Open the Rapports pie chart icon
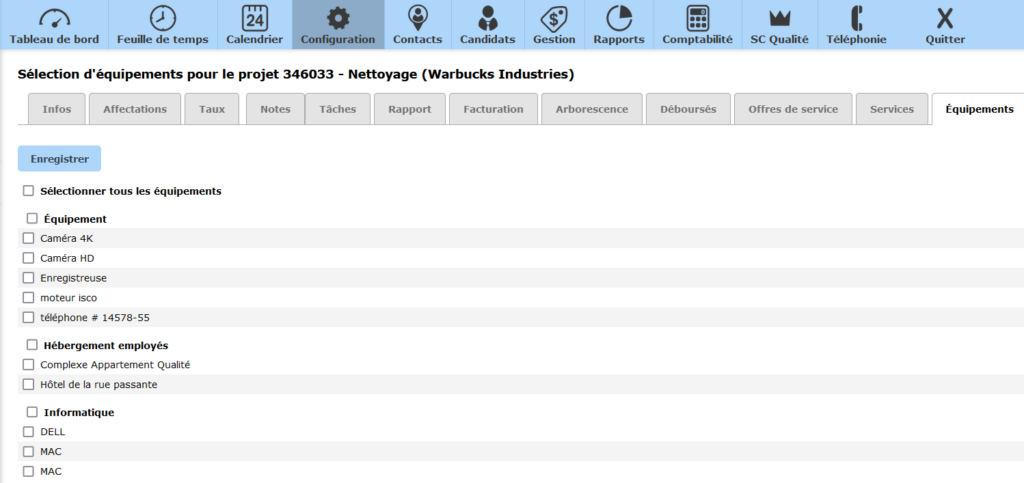 click(619, 18)
